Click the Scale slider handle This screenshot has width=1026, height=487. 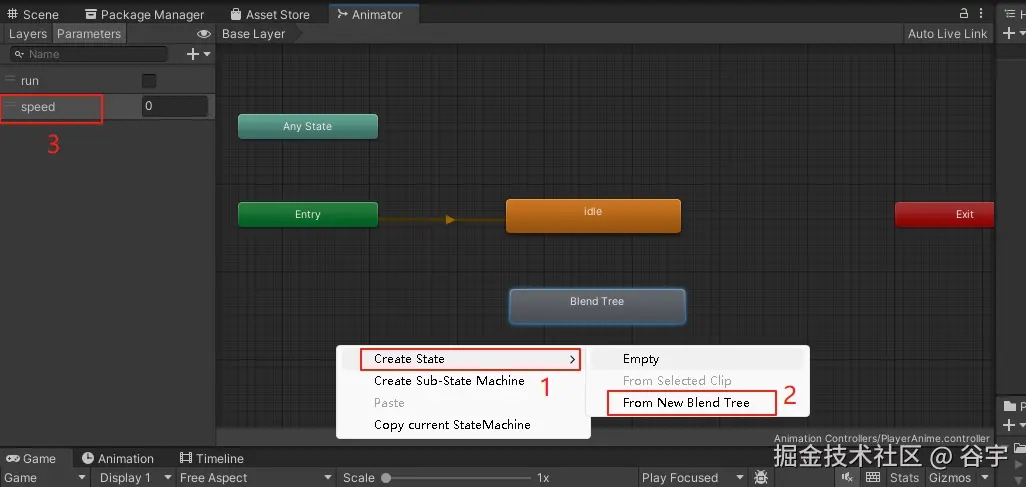[386, 478]
